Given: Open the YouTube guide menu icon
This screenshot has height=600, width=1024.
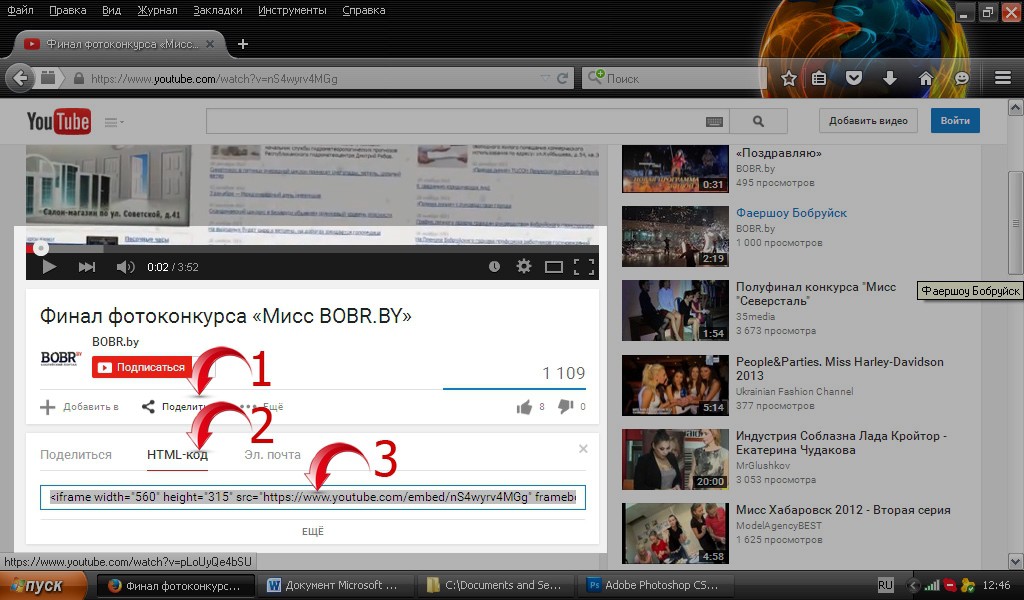Looking at the screenshot, I should [x=114, y=122].
